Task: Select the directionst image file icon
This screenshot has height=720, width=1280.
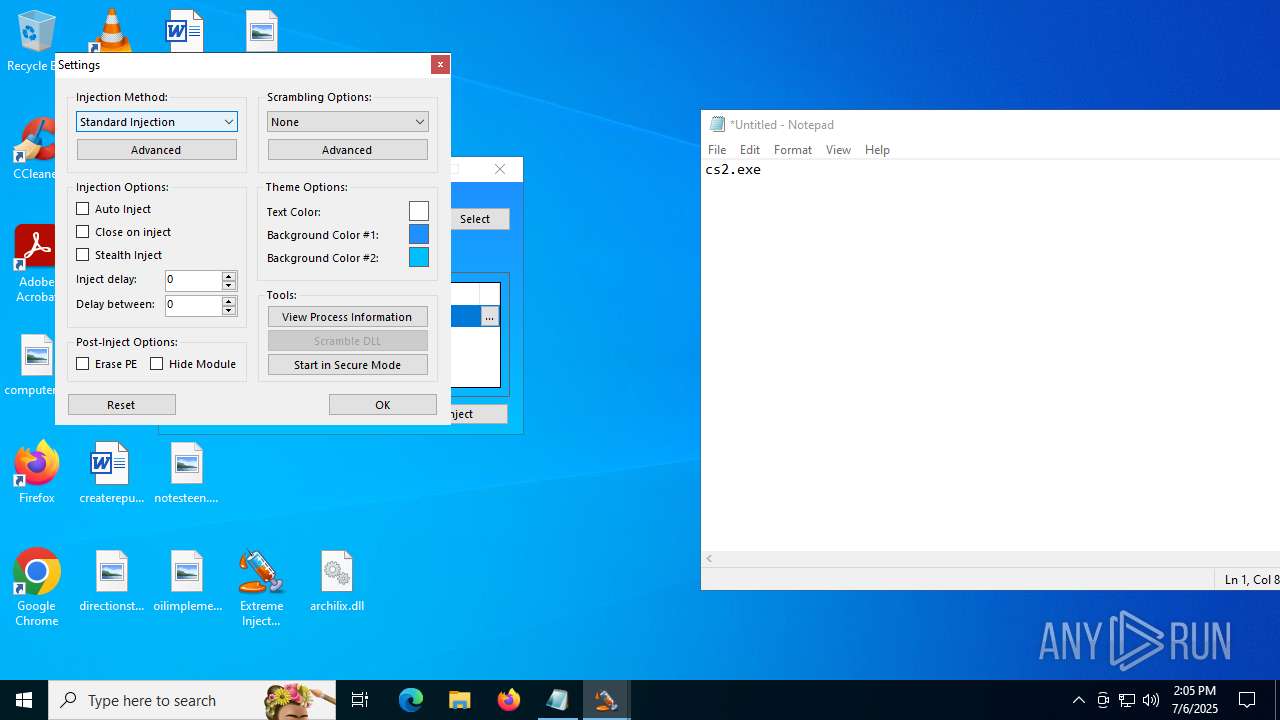Action: (111, 581)
